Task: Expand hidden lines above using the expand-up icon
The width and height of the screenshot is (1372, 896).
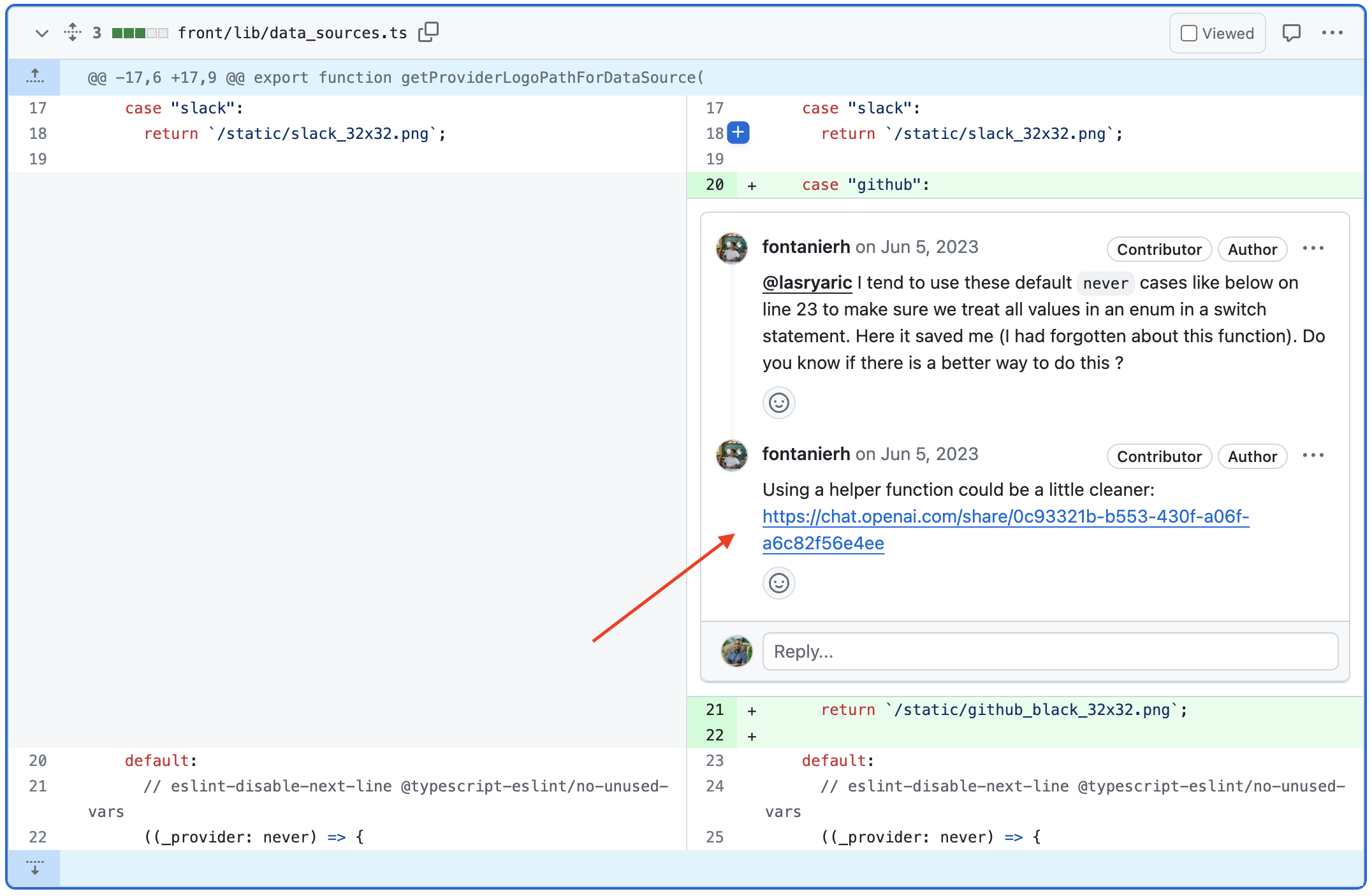Action: click(x=34, y=76)
